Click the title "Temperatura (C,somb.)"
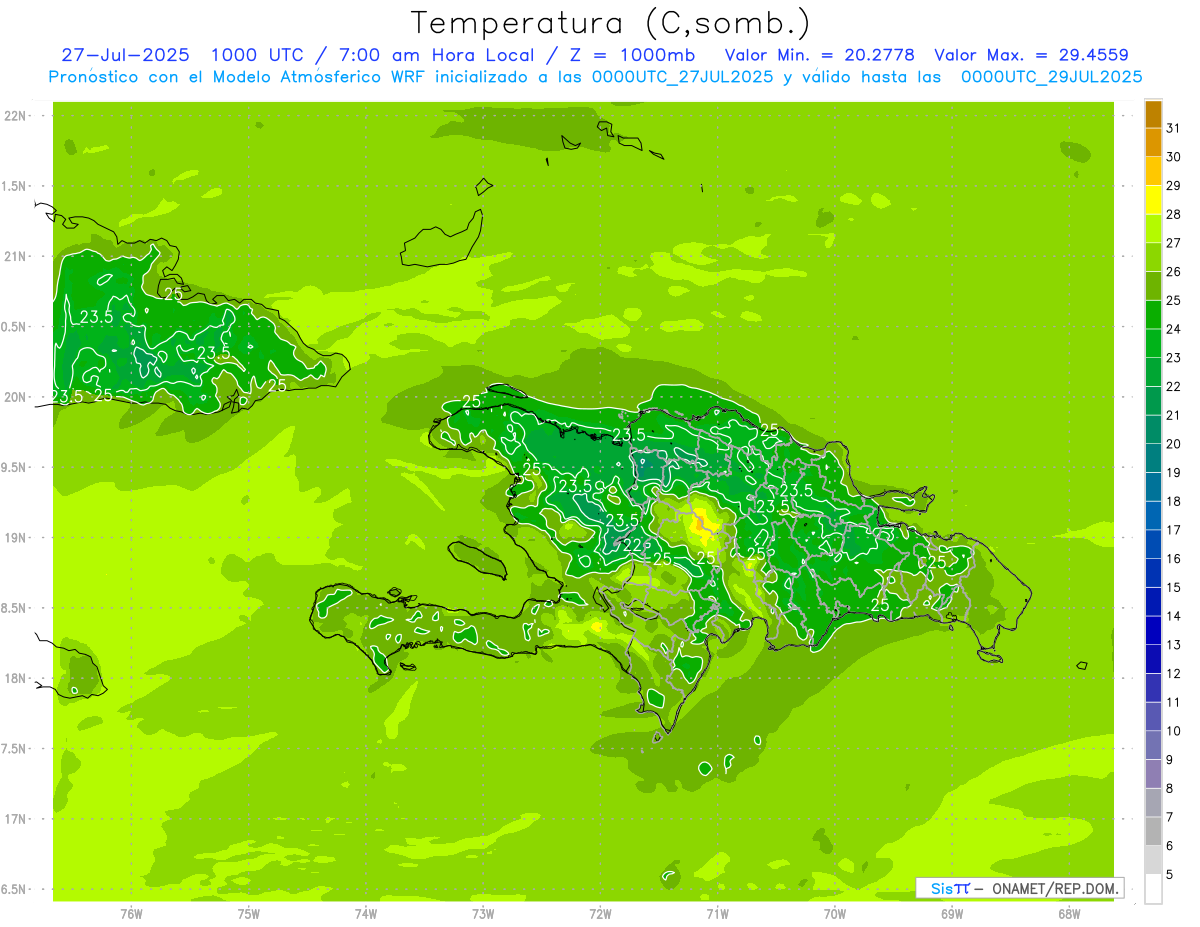Image resolution: width=1200 pixels, height=927 pixels. point(610,22)
